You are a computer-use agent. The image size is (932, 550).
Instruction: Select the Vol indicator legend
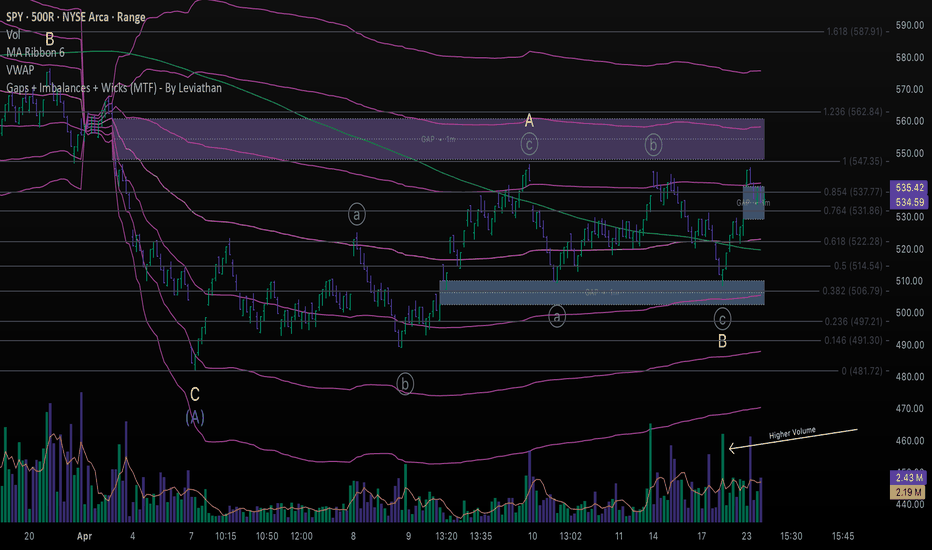[x=13, y=34]
